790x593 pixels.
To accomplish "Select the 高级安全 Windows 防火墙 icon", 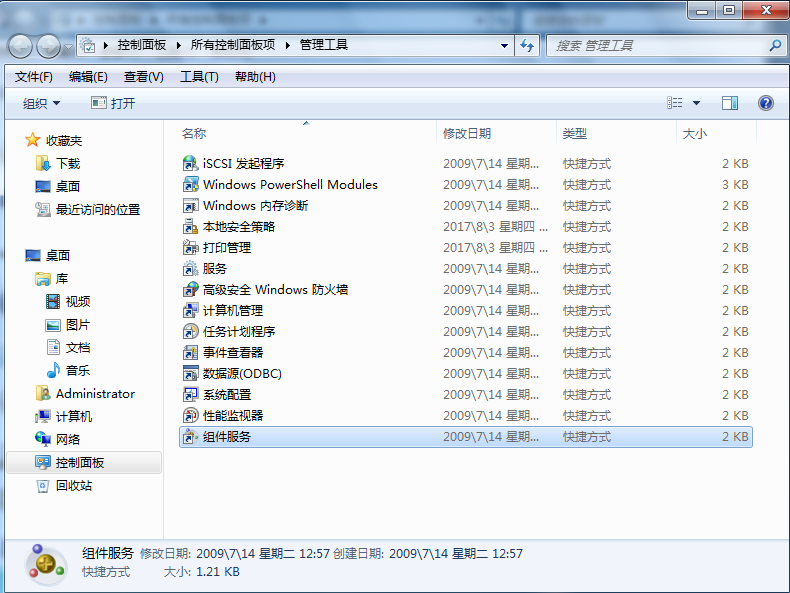I will point(191,289).
